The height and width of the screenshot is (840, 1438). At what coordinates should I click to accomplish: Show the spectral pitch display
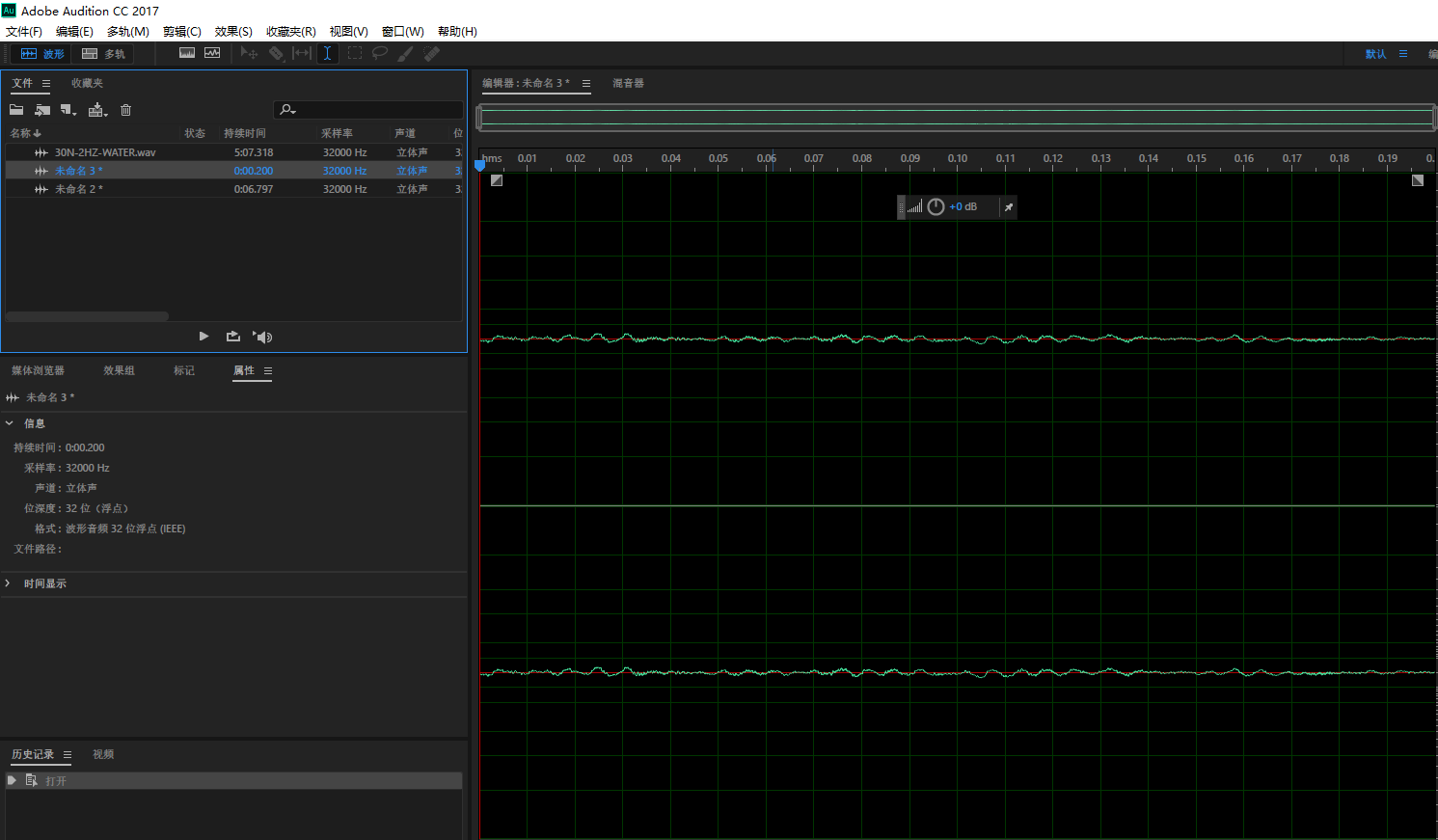(x=212, y=54)
